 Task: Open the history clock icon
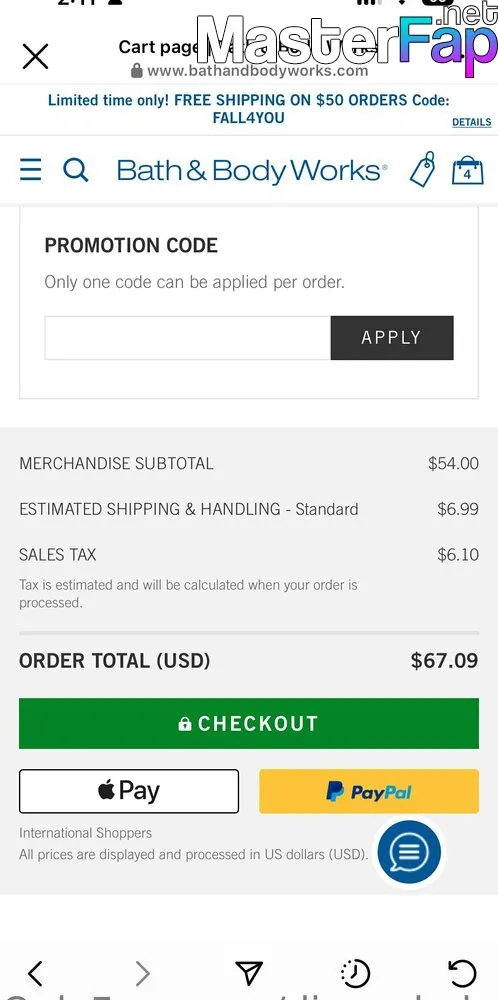click(355, 973)
